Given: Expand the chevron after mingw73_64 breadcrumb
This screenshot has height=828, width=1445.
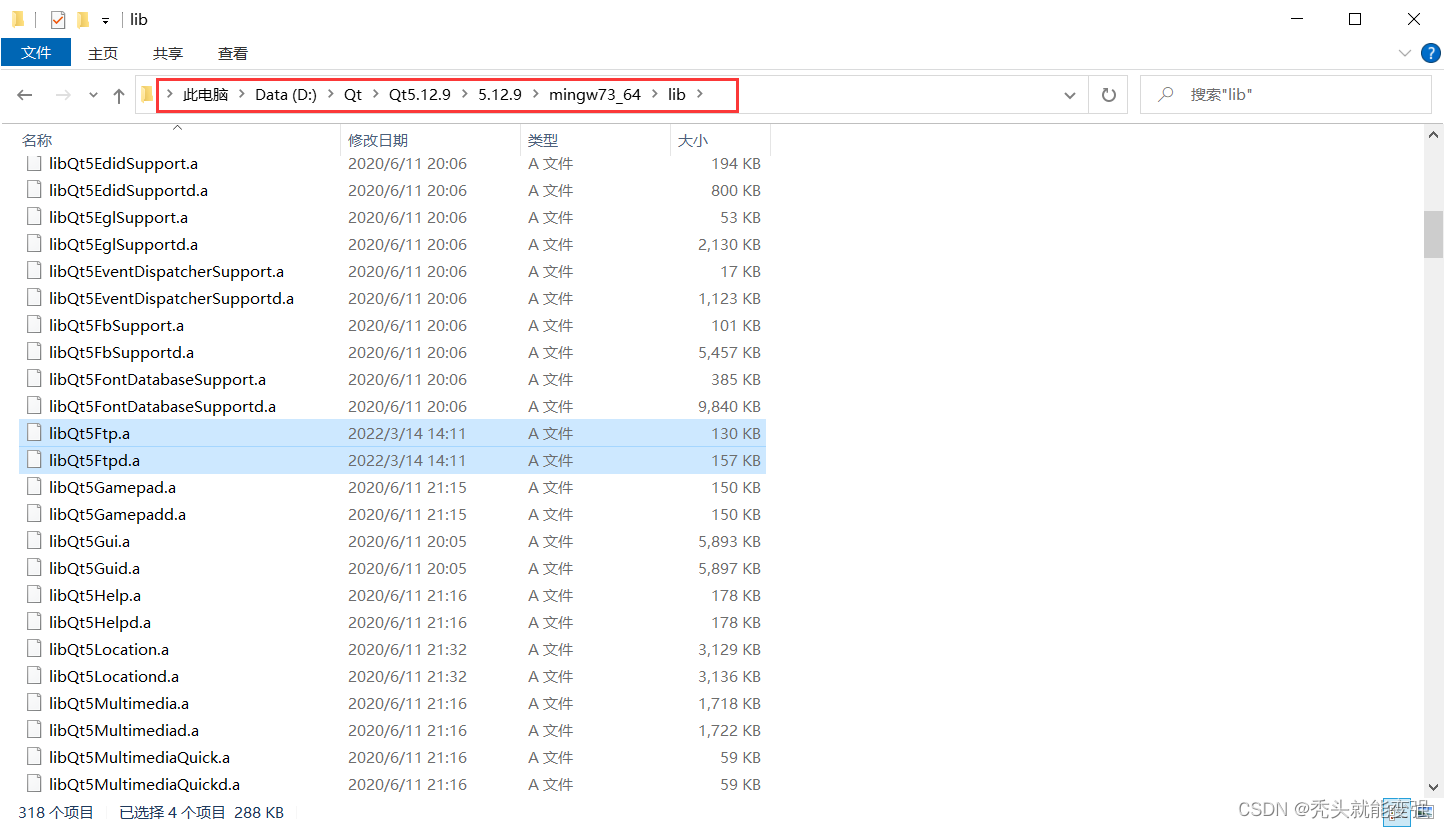Looking at the screenshot, I should (x=655, y=95).
